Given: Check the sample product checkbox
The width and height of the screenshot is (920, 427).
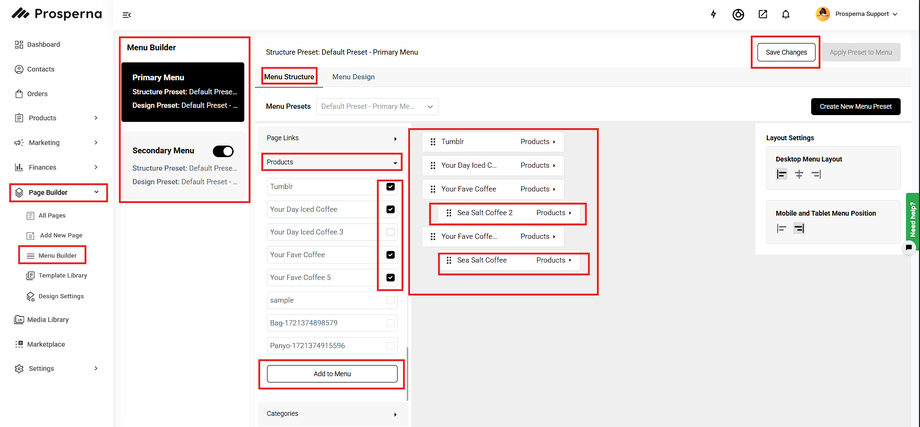Looking at the screenshot, I should click(x=390, y=300).
